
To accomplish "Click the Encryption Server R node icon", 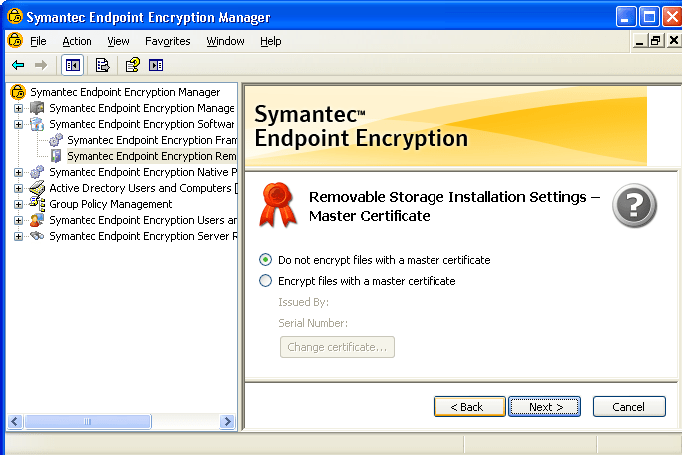I will click(x=37, y=236).
